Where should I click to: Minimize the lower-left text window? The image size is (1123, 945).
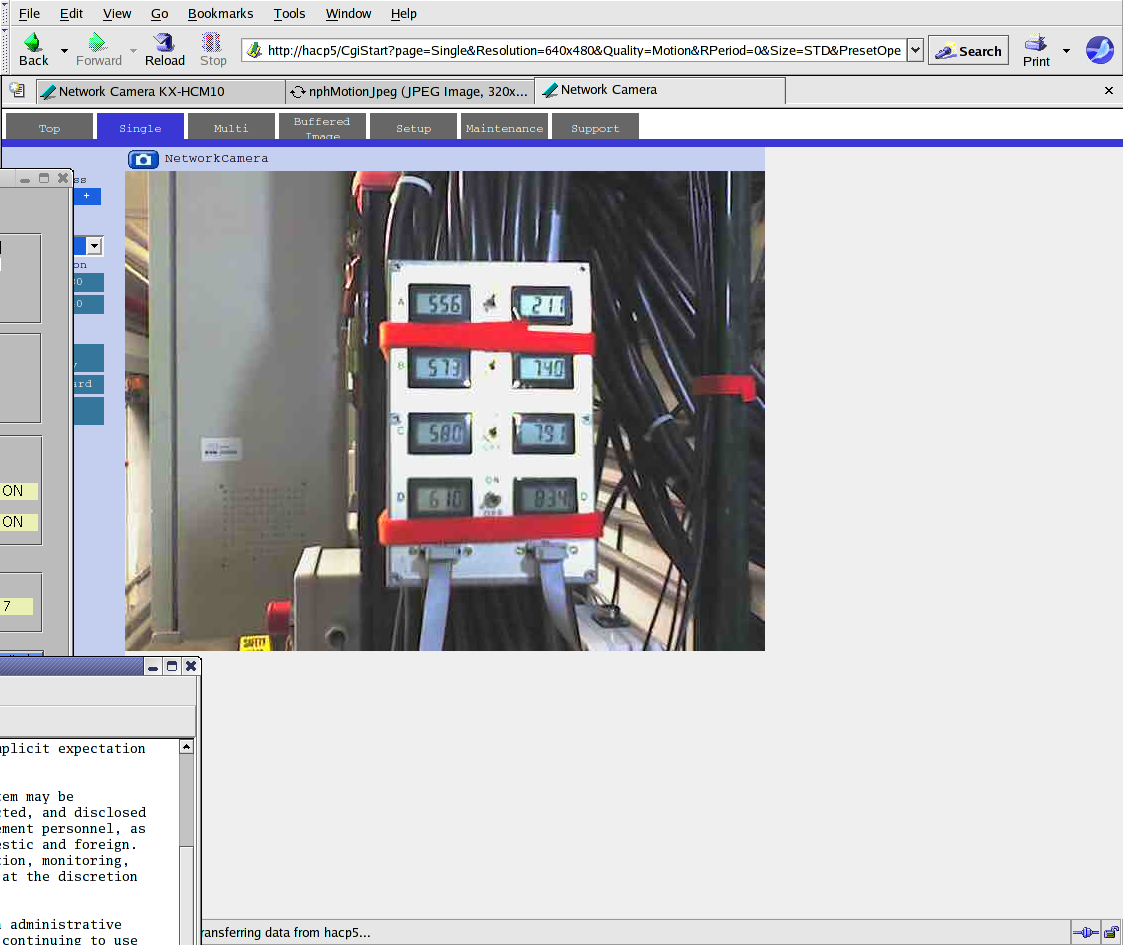153,666
